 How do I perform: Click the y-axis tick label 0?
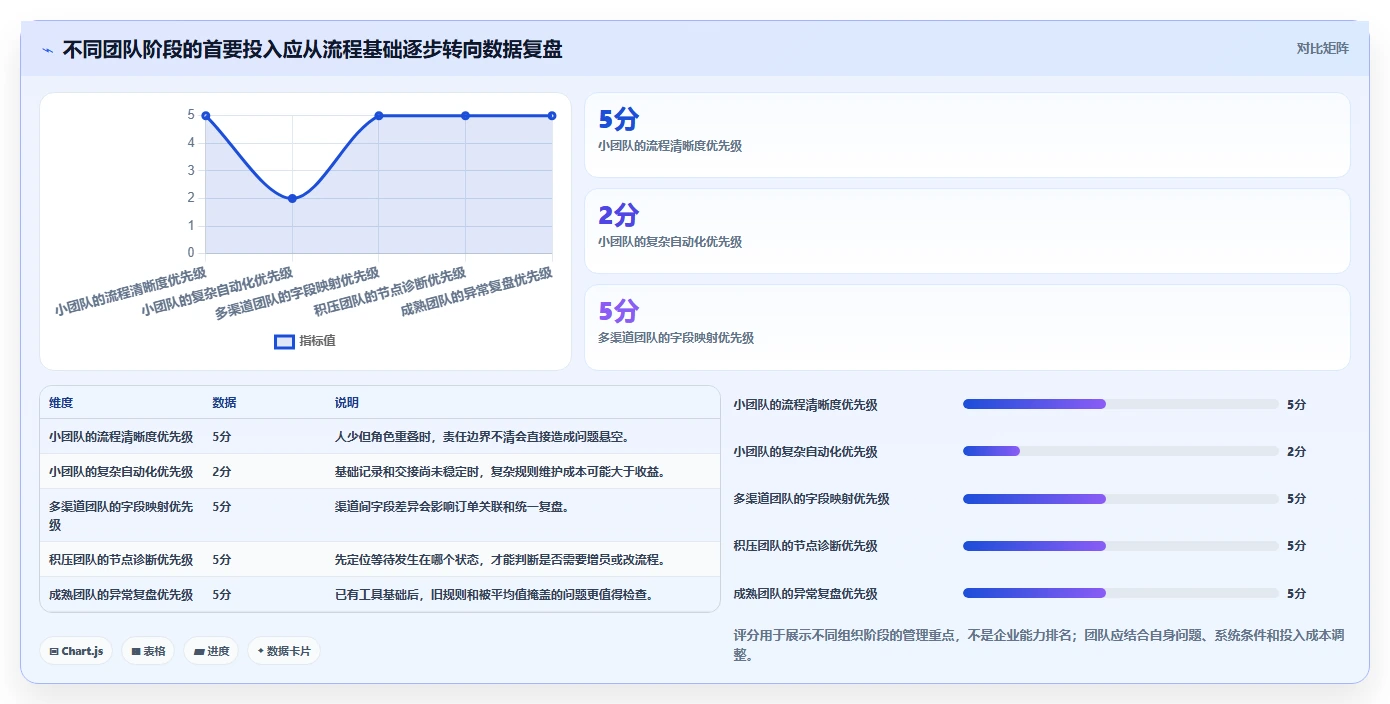coord(191,253)
